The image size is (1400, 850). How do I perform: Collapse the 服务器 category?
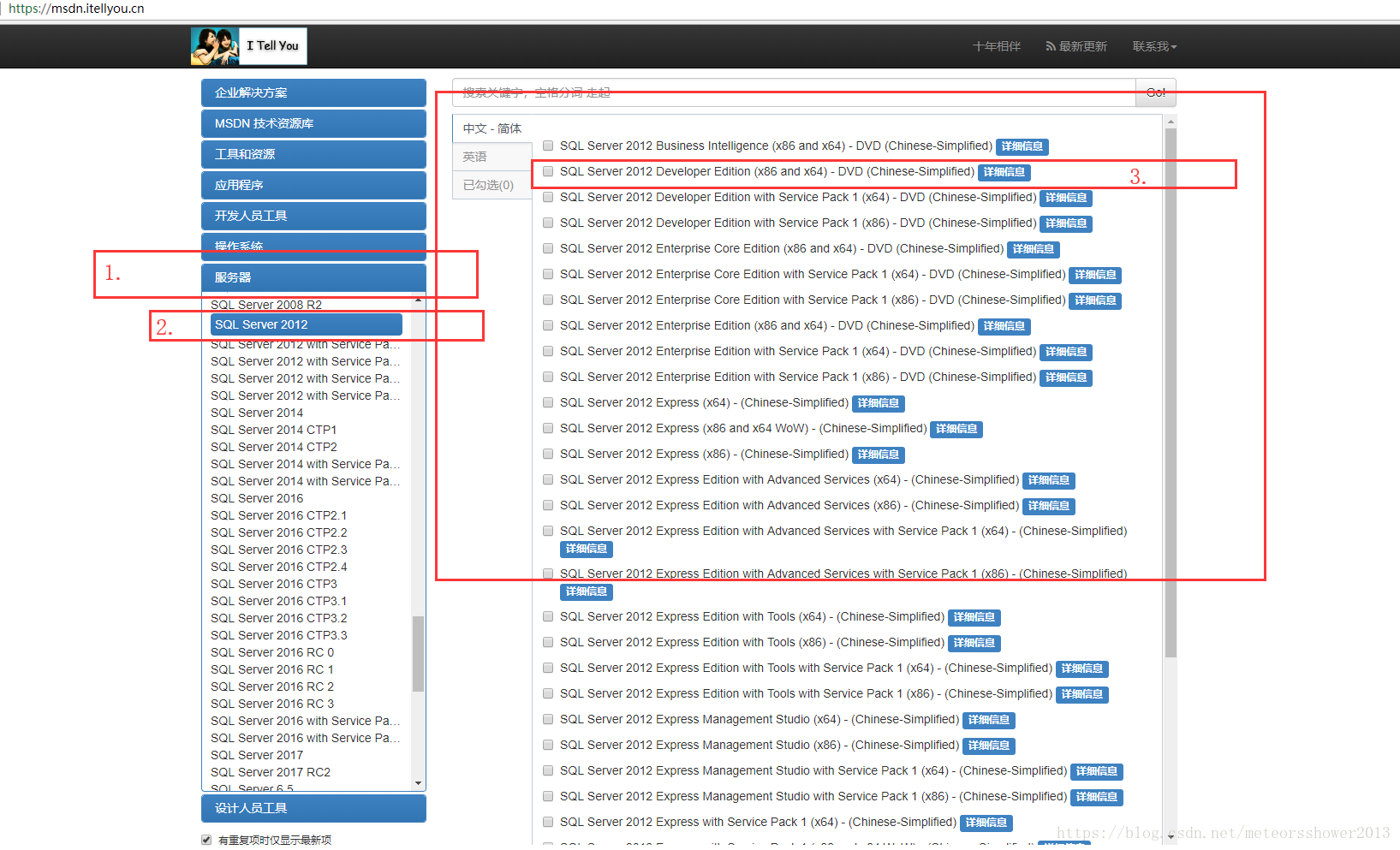pyautogui.click(x=313, y=277)
